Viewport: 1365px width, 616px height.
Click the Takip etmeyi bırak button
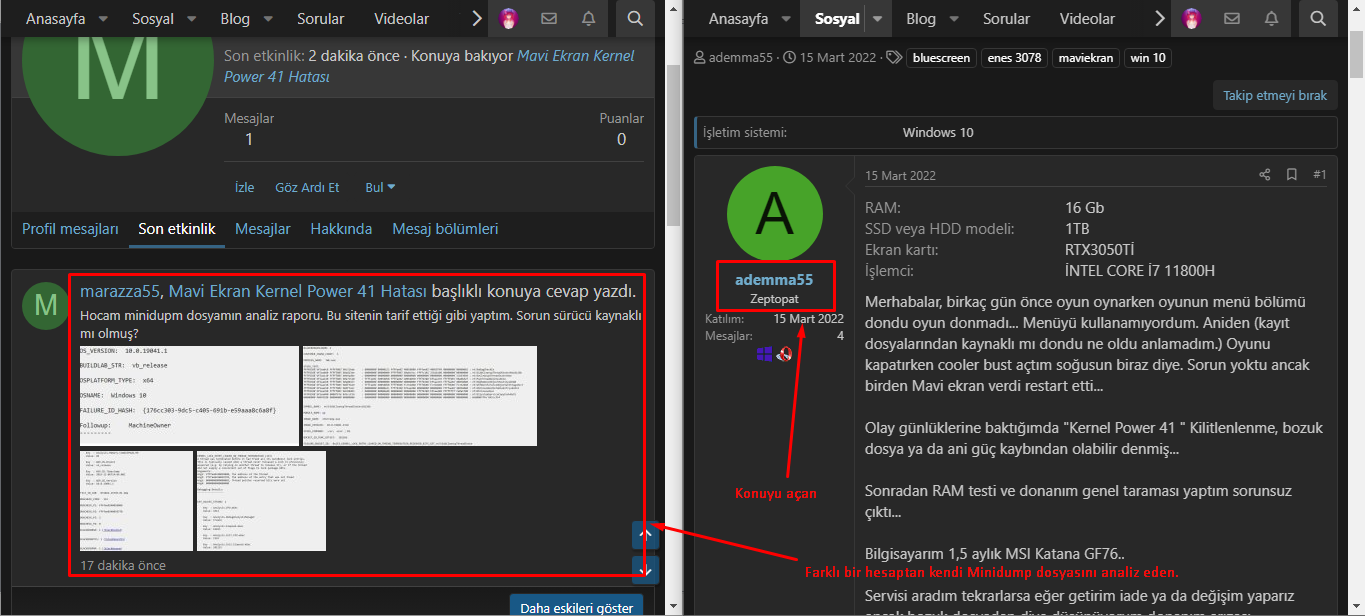pyautogui.click(x=1275, y=96)
